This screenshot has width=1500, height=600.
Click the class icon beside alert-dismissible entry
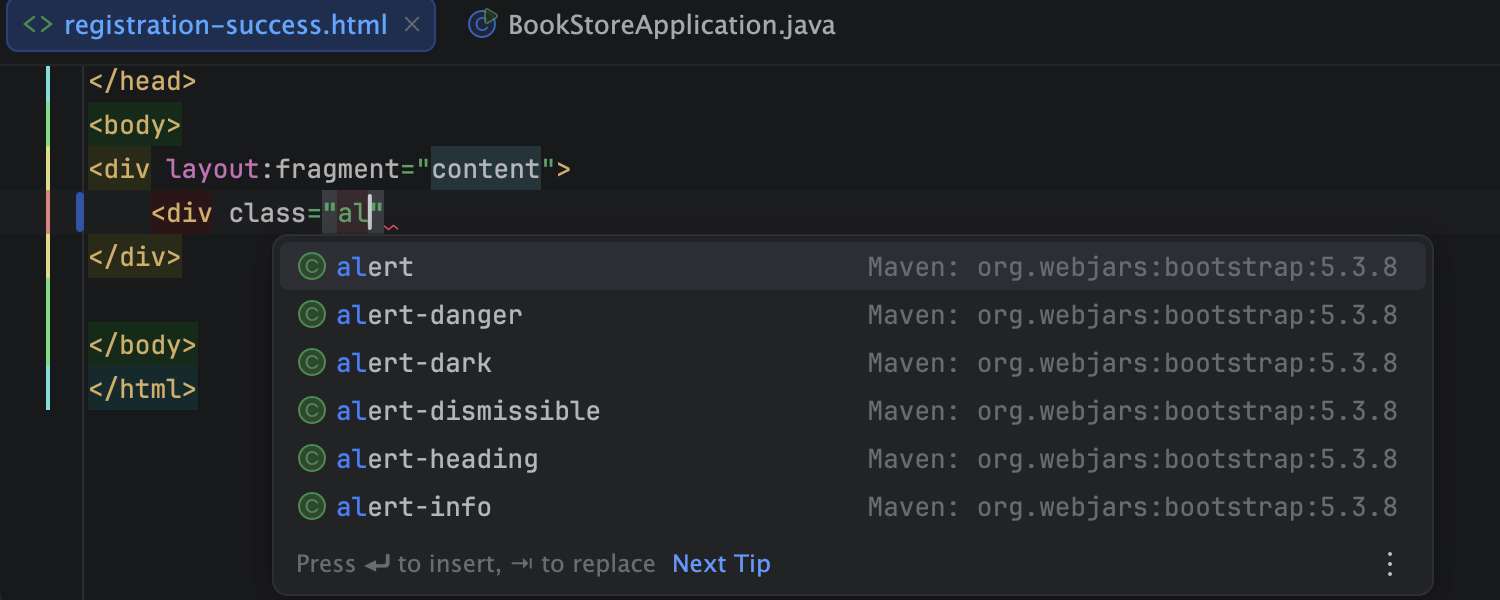click(x=311, y=410)
